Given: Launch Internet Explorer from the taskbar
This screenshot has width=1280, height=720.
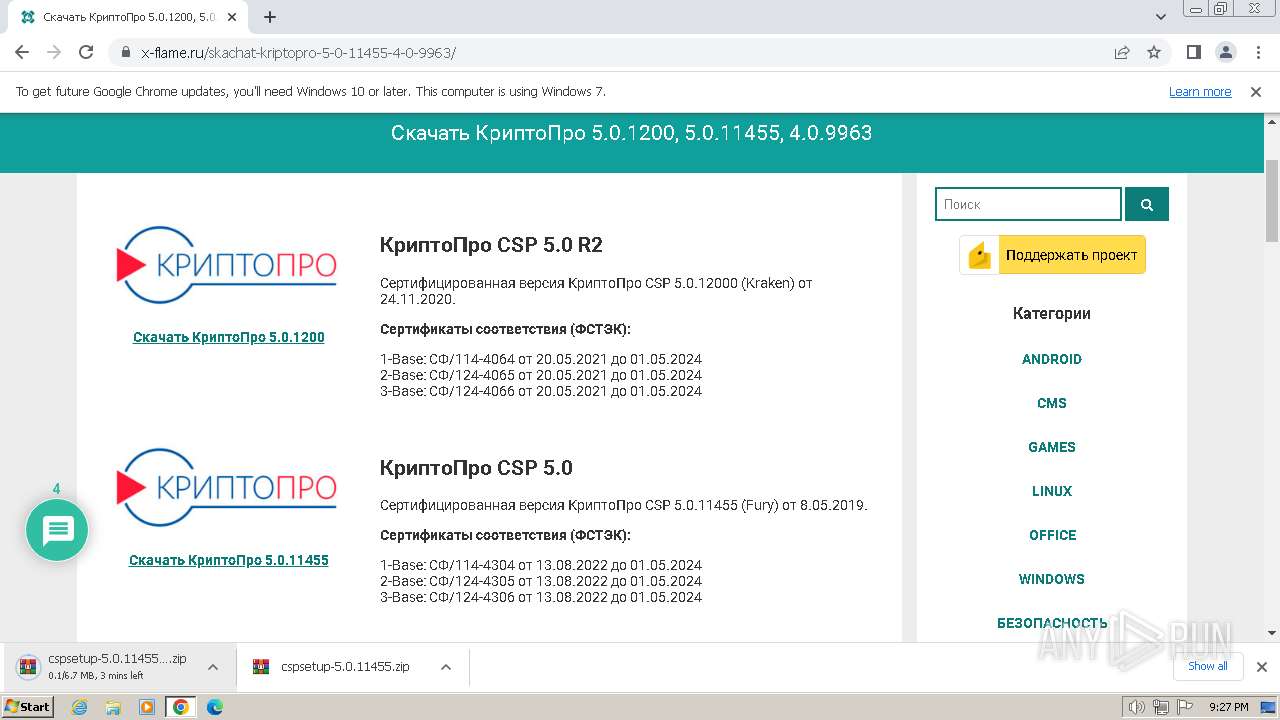Looking at the screenshot, I should 80,707.
